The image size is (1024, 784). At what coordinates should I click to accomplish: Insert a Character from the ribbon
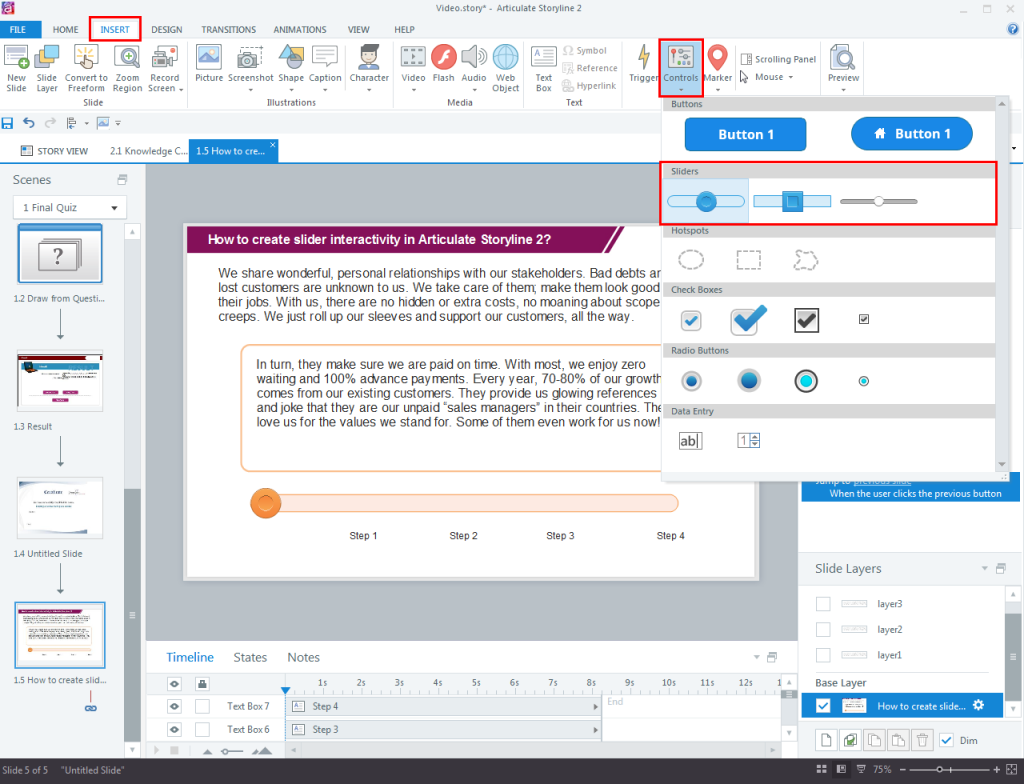click(x=369, y=60)
